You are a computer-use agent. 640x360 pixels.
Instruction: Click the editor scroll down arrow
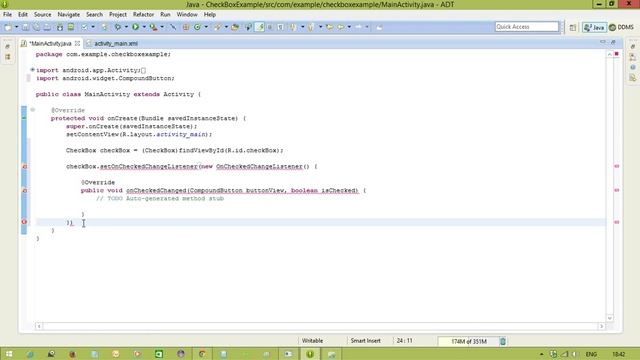(x=609, y=318)
